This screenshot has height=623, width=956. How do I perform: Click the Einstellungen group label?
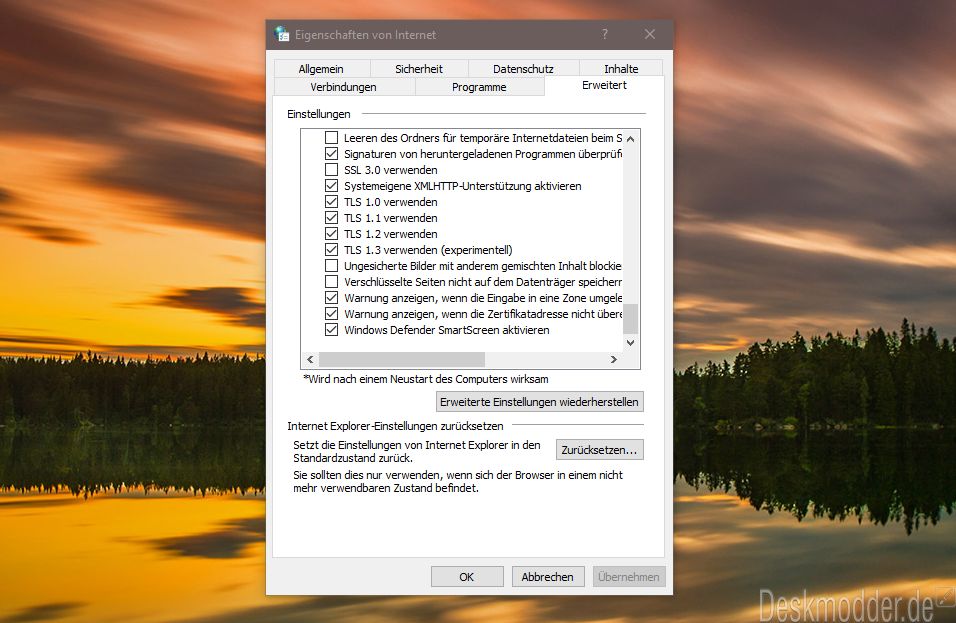319,114
